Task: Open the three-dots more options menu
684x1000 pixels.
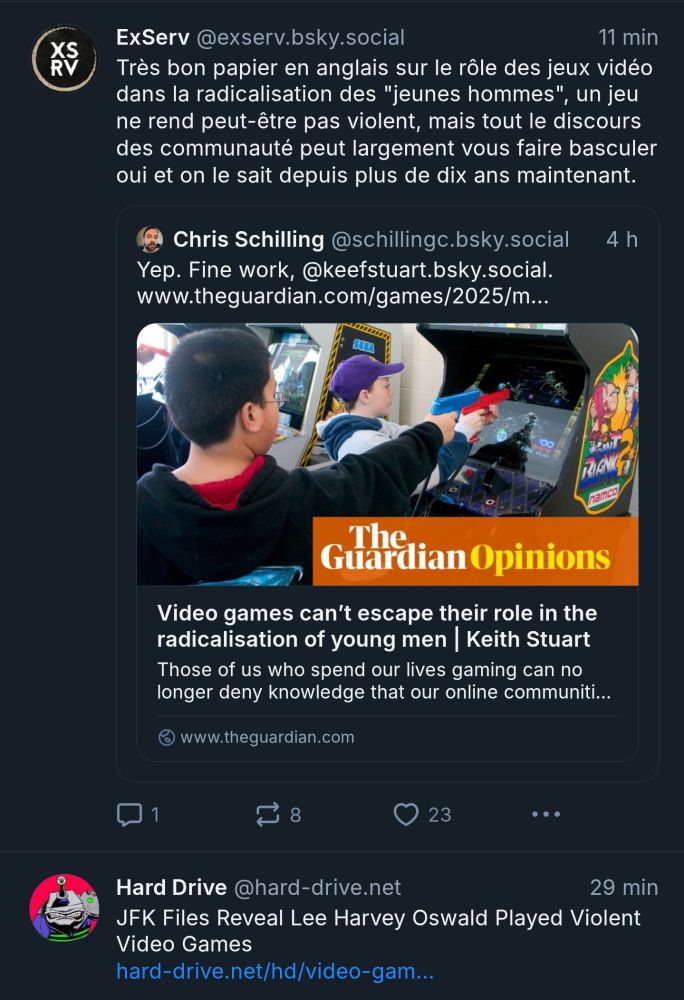Action: click(546, 814)
